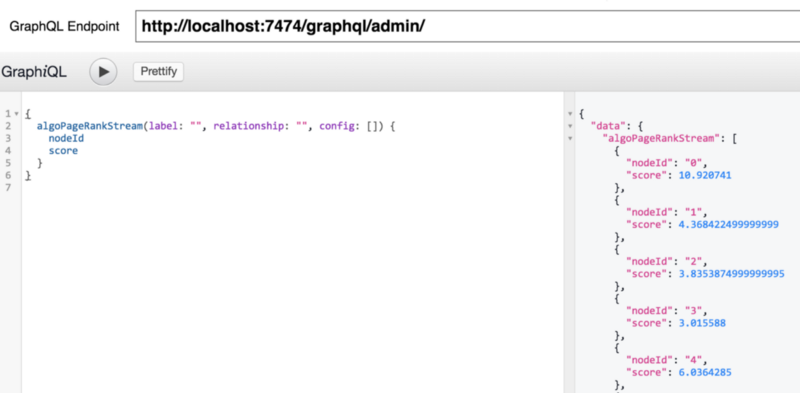Click score value 3.8353874999999995 in results
This screenshot has width=800, height=393.
coord(731,274)
